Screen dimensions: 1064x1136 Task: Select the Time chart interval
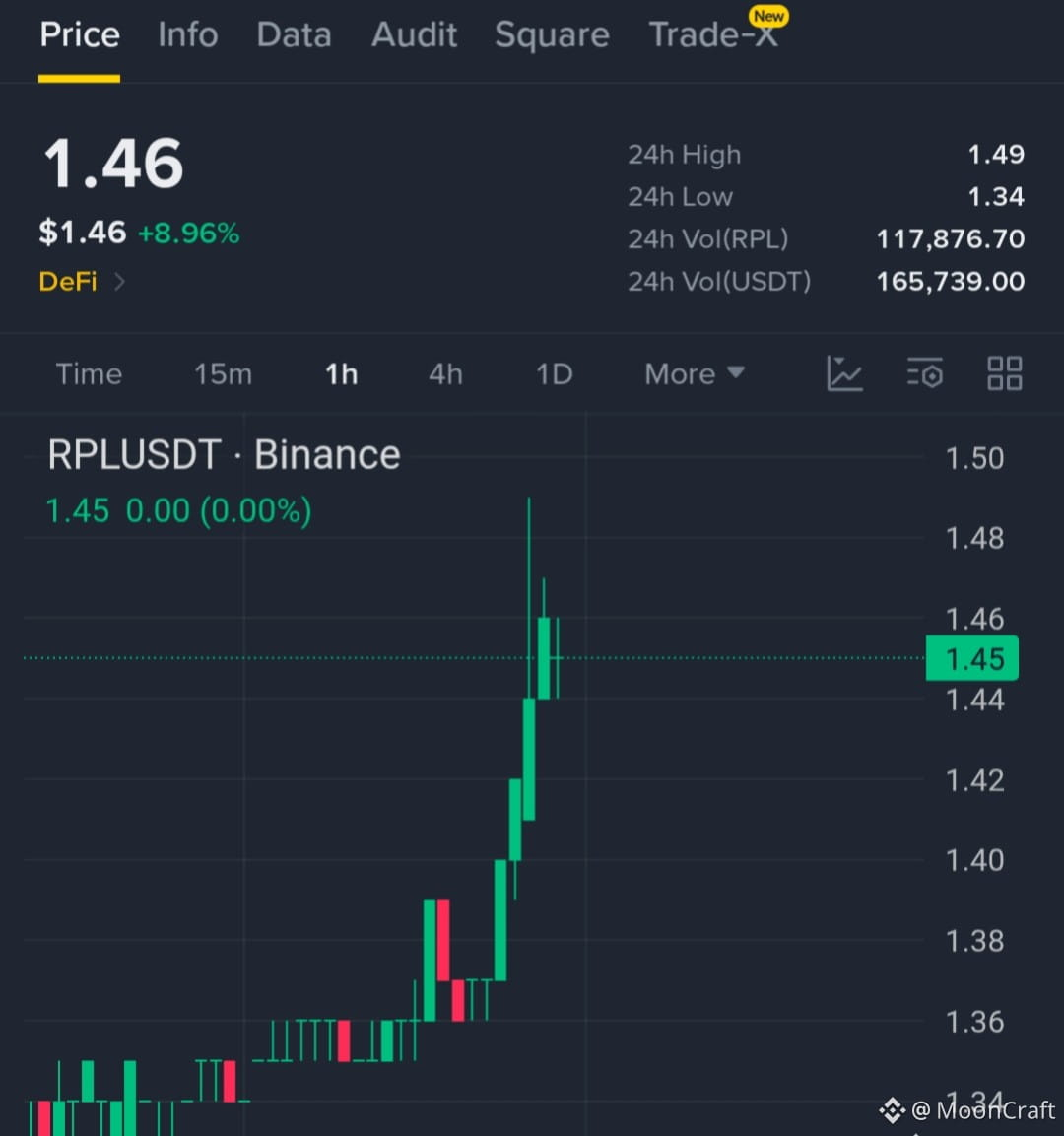(89, 374)
